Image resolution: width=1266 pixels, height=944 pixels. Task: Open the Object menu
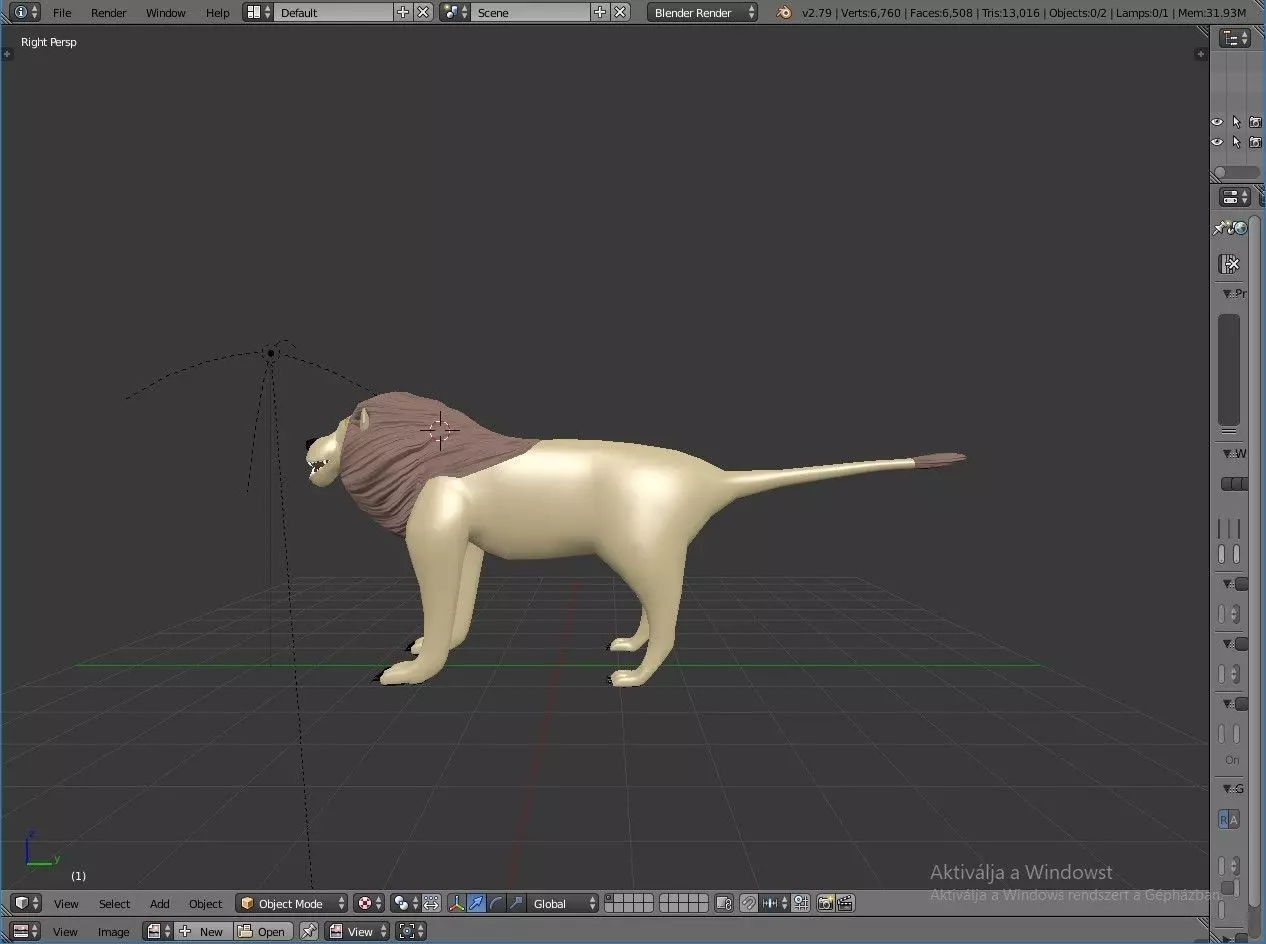(206, 904)
